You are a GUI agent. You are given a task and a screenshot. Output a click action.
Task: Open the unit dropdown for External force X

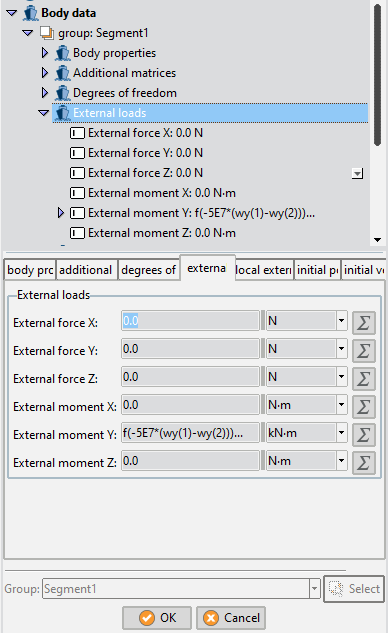(341, 321)
